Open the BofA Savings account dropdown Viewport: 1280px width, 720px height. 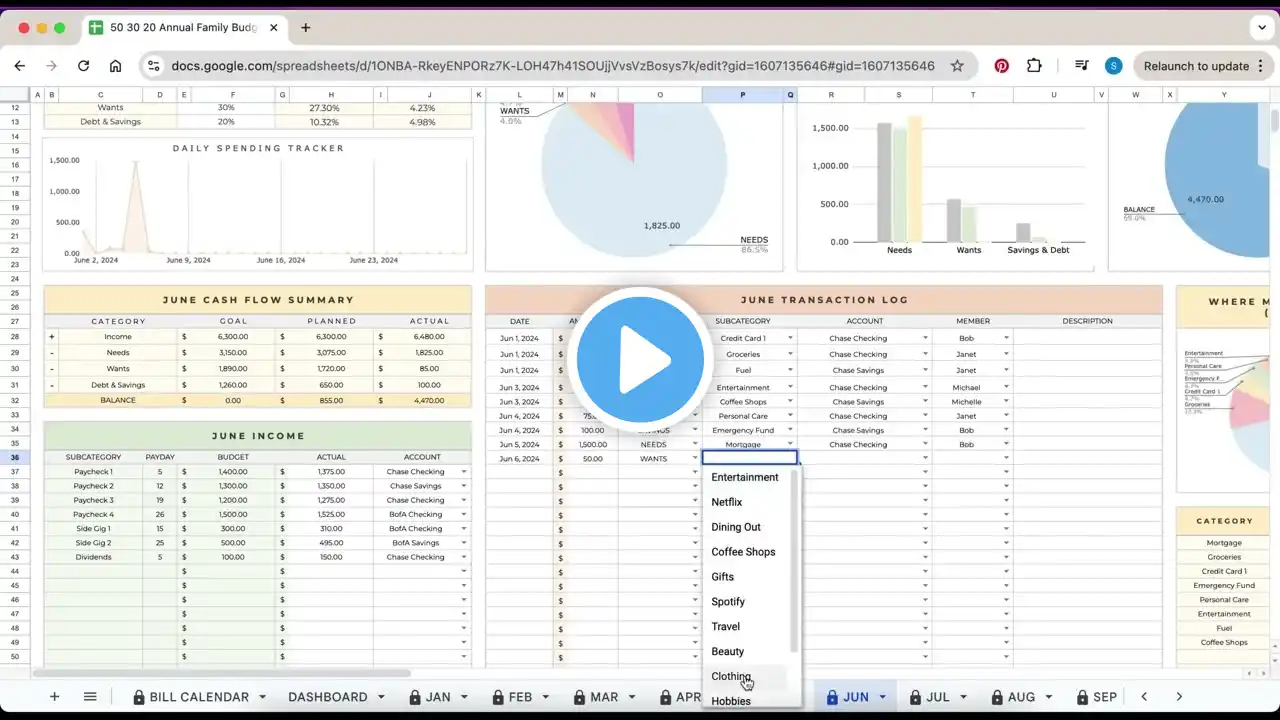click(x=464, y=543)
